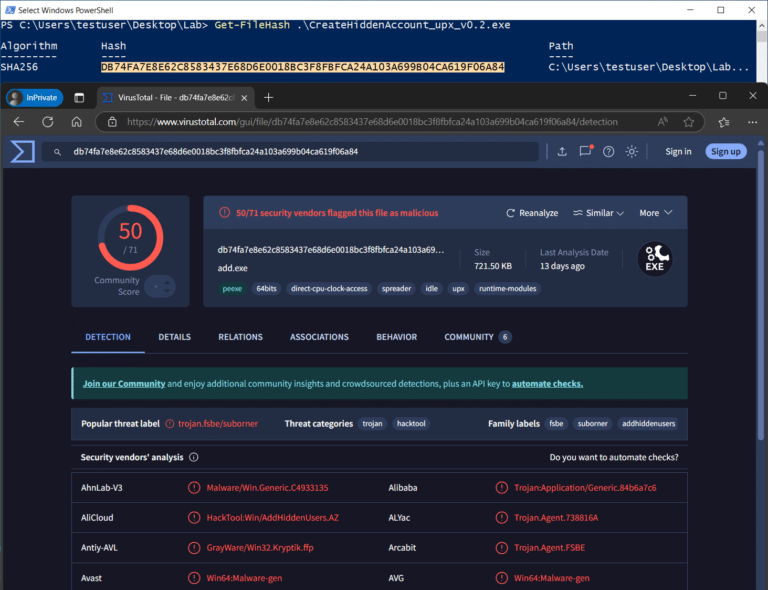This screenshot has width=768, height=590.
Task: Switch to the DETAILS tab
Action: pyautogui.click(x=174, y=337)
